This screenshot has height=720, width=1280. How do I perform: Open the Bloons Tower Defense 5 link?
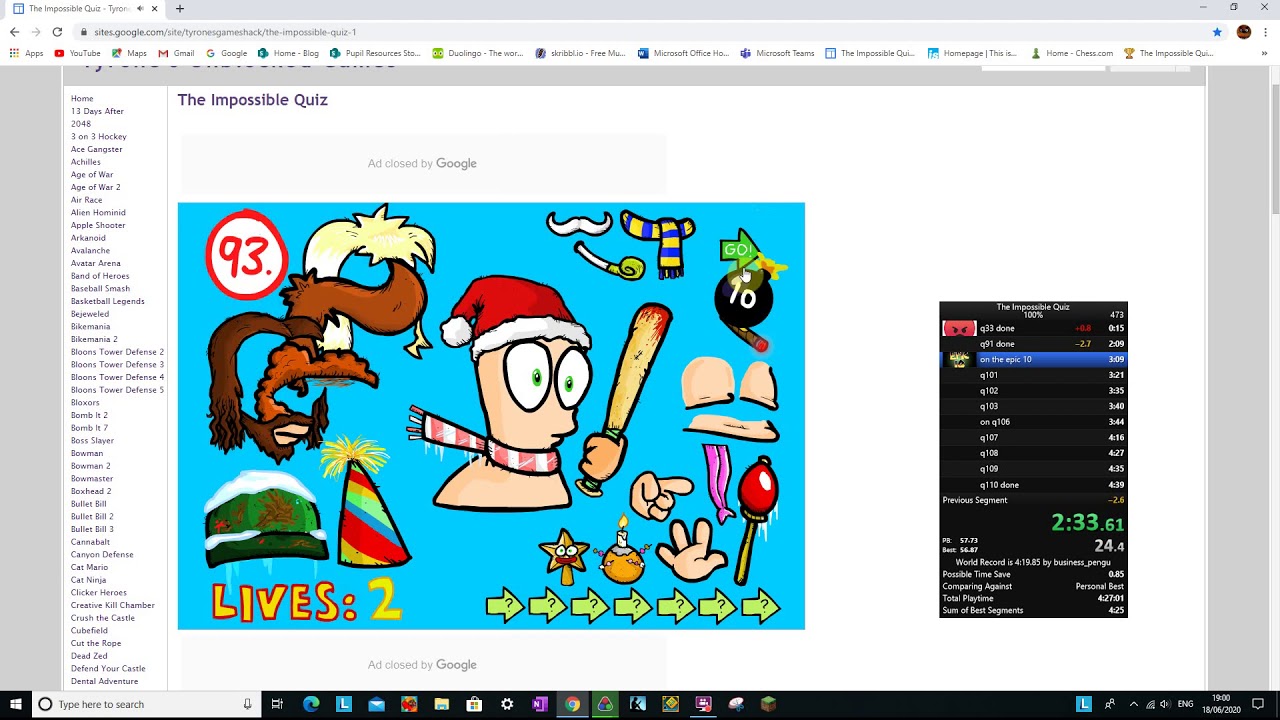coord(117,390)
